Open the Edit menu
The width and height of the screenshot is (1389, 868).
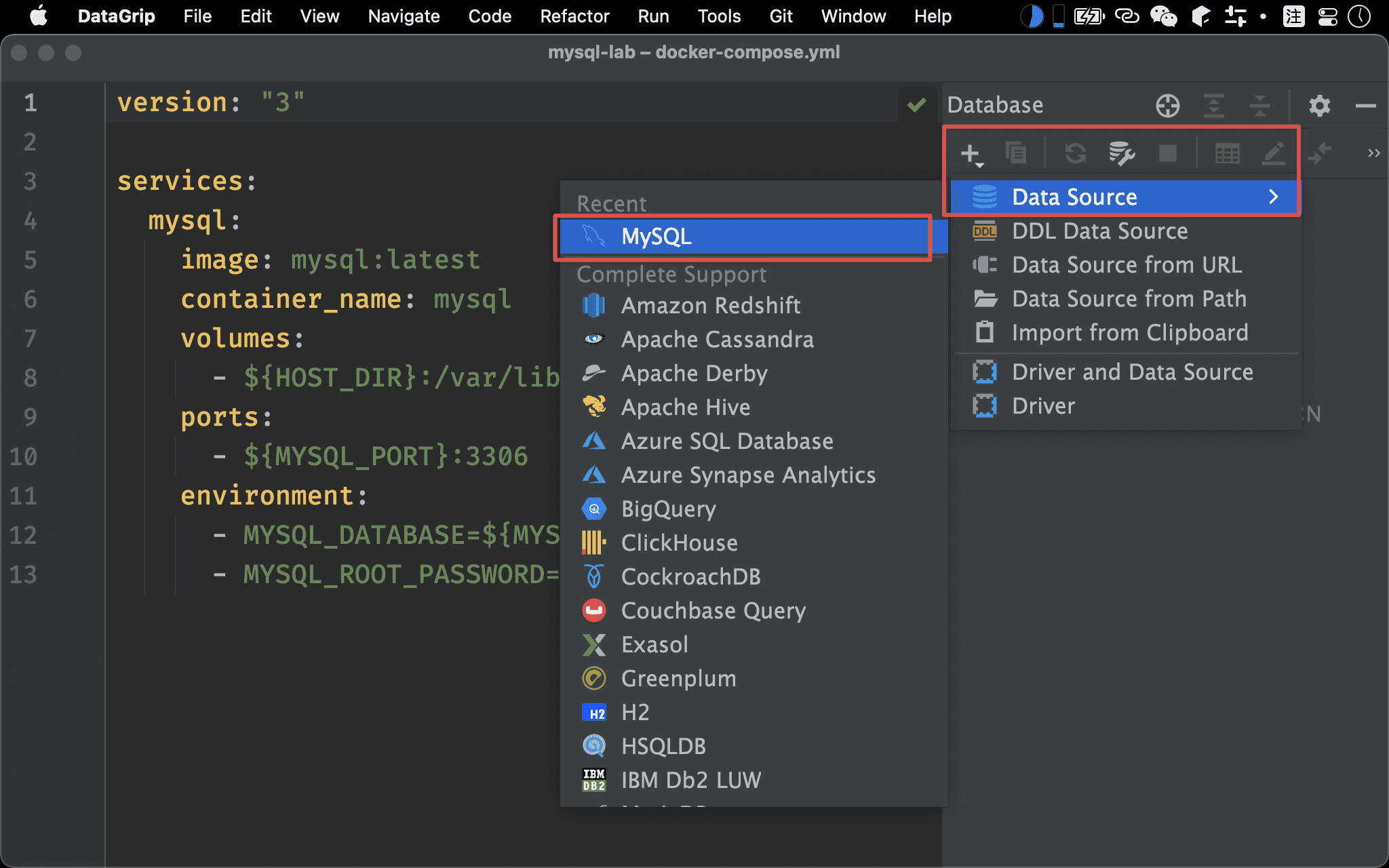[x=256, y=16]
